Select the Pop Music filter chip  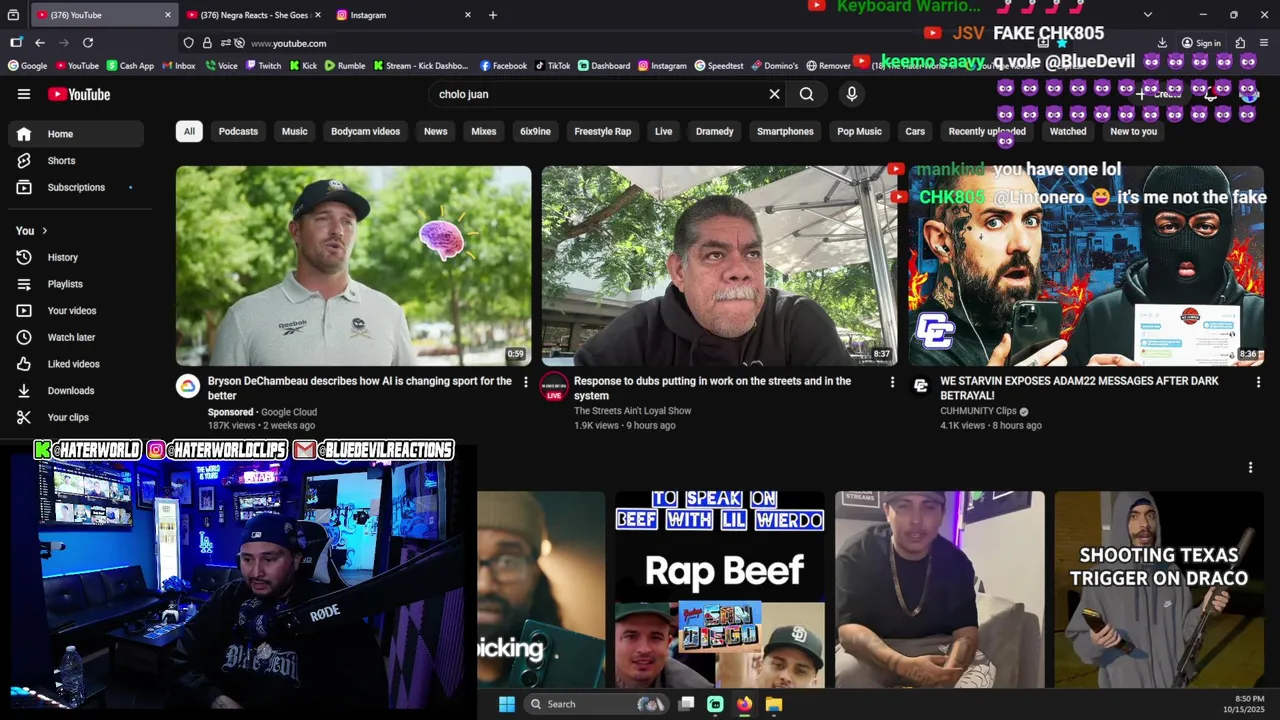(x=859, y=131)
